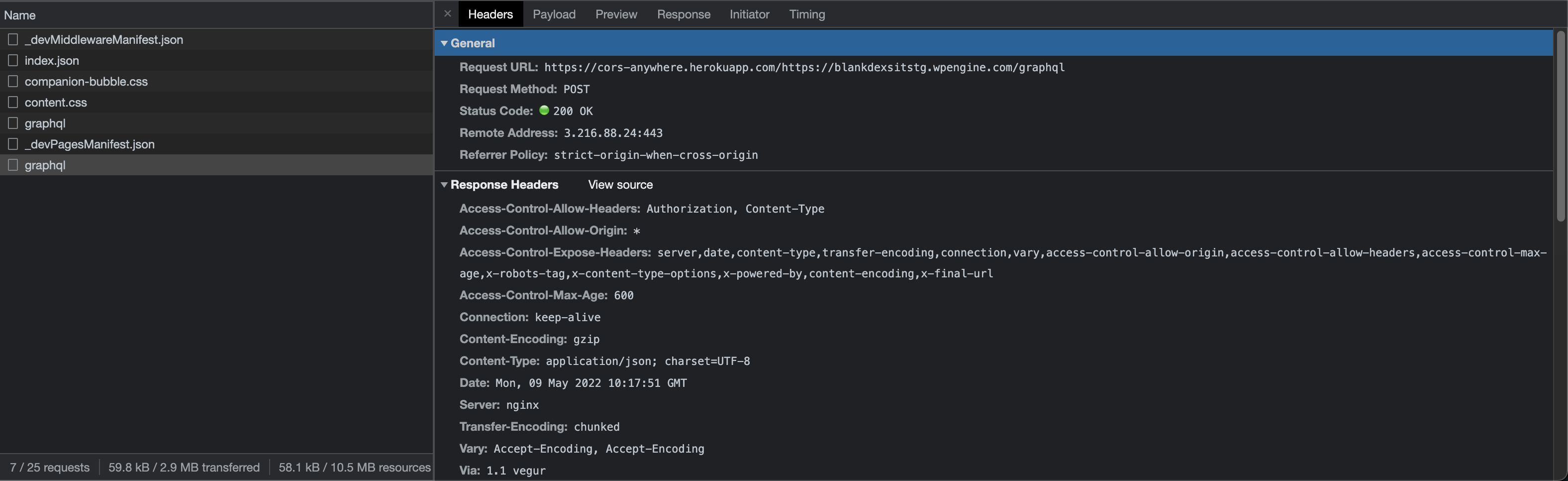Open the Timing tab
Image resolution: width=1568 pixels, height=481 pixels.
(x=807, y=14)
